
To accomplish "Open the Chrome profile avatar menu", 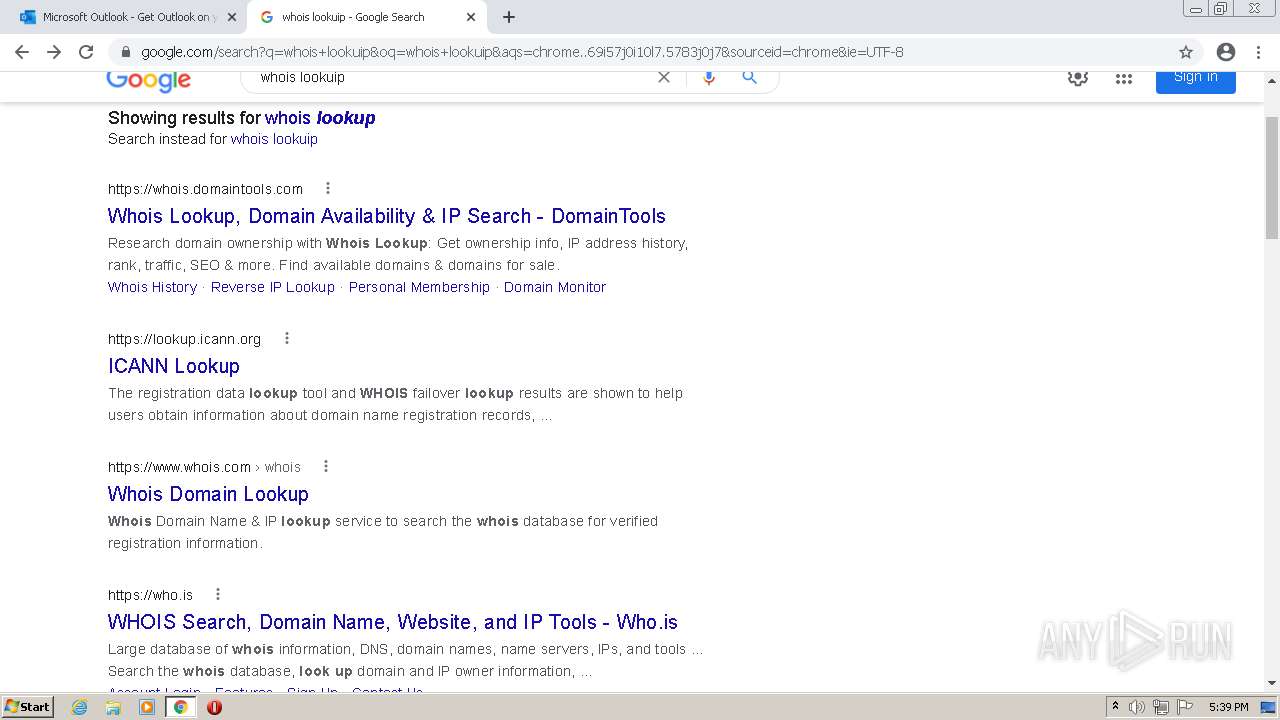I will point(1226,52).
